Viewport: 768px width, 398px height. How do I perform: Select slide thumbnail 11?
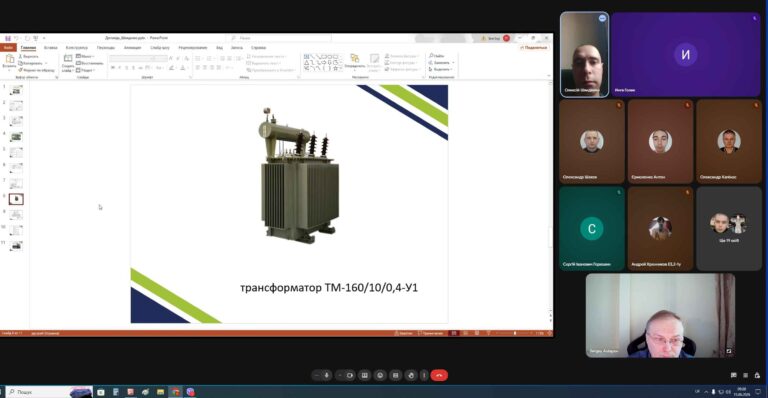16,246
